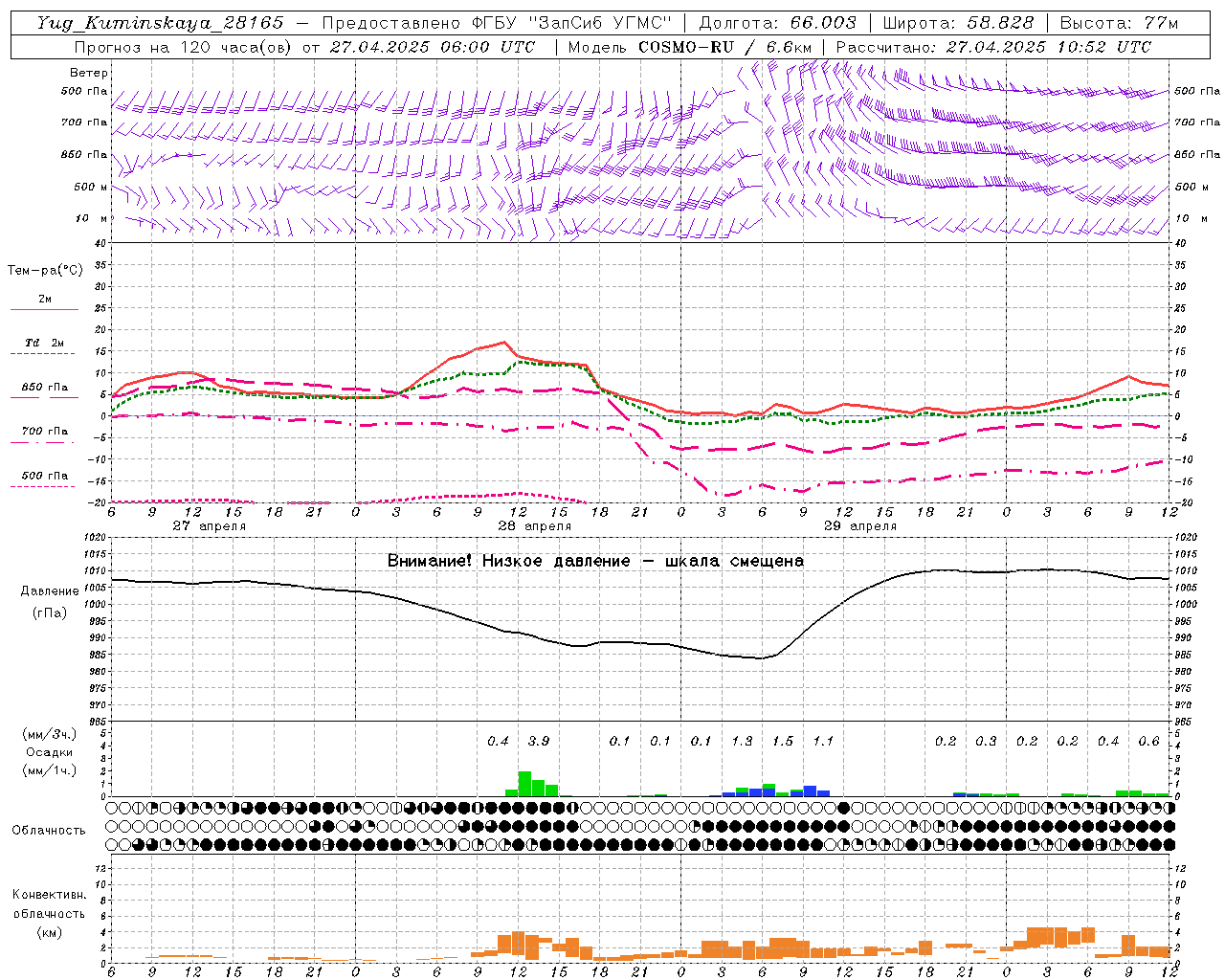This screenshot has height=980, width=1225.
Task: Click the 3.9 precipitation total
Action: [x=539, y=741]
